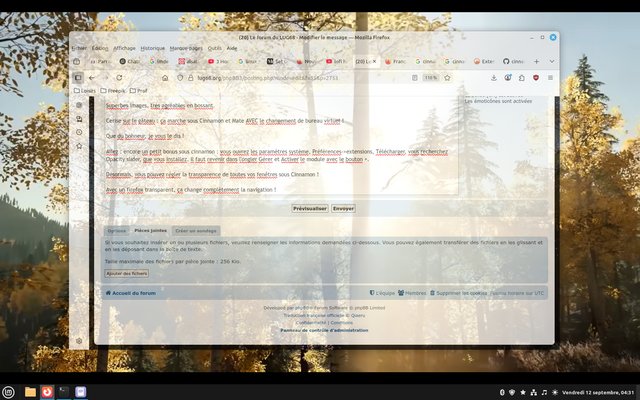Image resolution: width=640 pixels, height=400 pixels.
Task: Open the new tab plus button
Action: (x=535, y=60)
